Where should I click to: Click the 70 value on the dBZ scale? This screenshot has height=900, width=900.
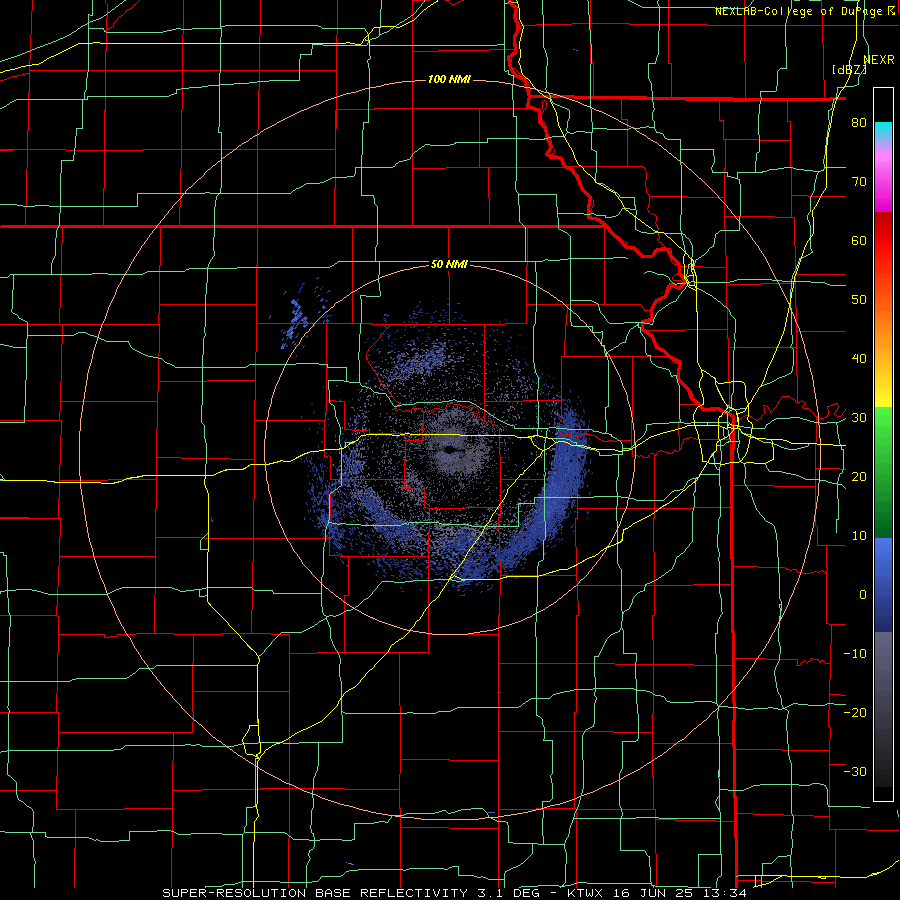click(859, 181)
